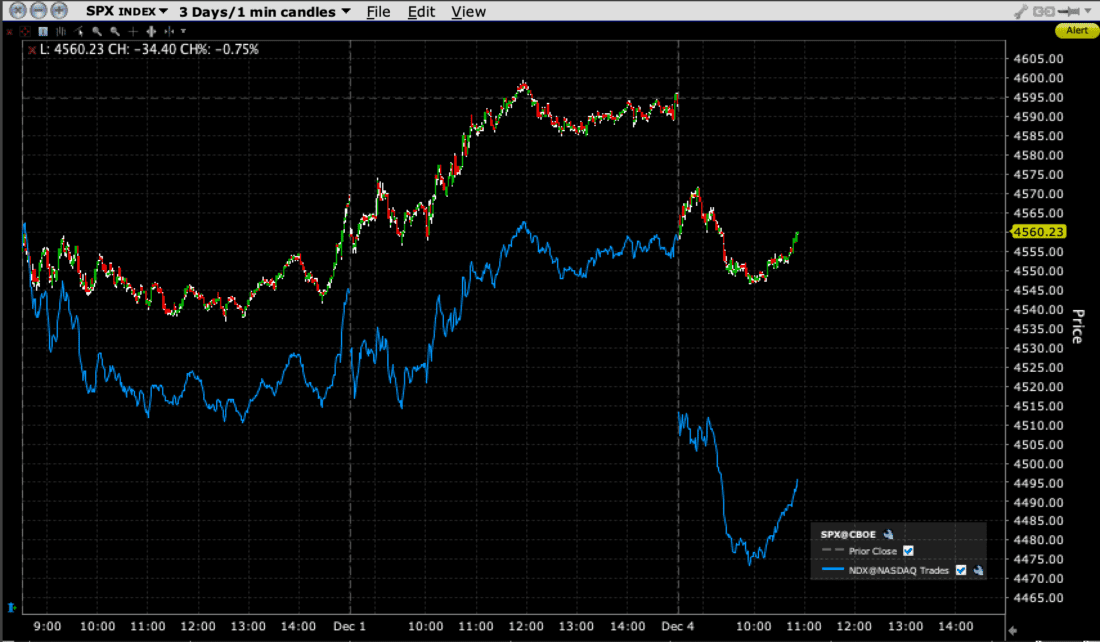Click the blue marker icon at bottom-left corner
The image size is (1100, 642).
coord(11,607)
